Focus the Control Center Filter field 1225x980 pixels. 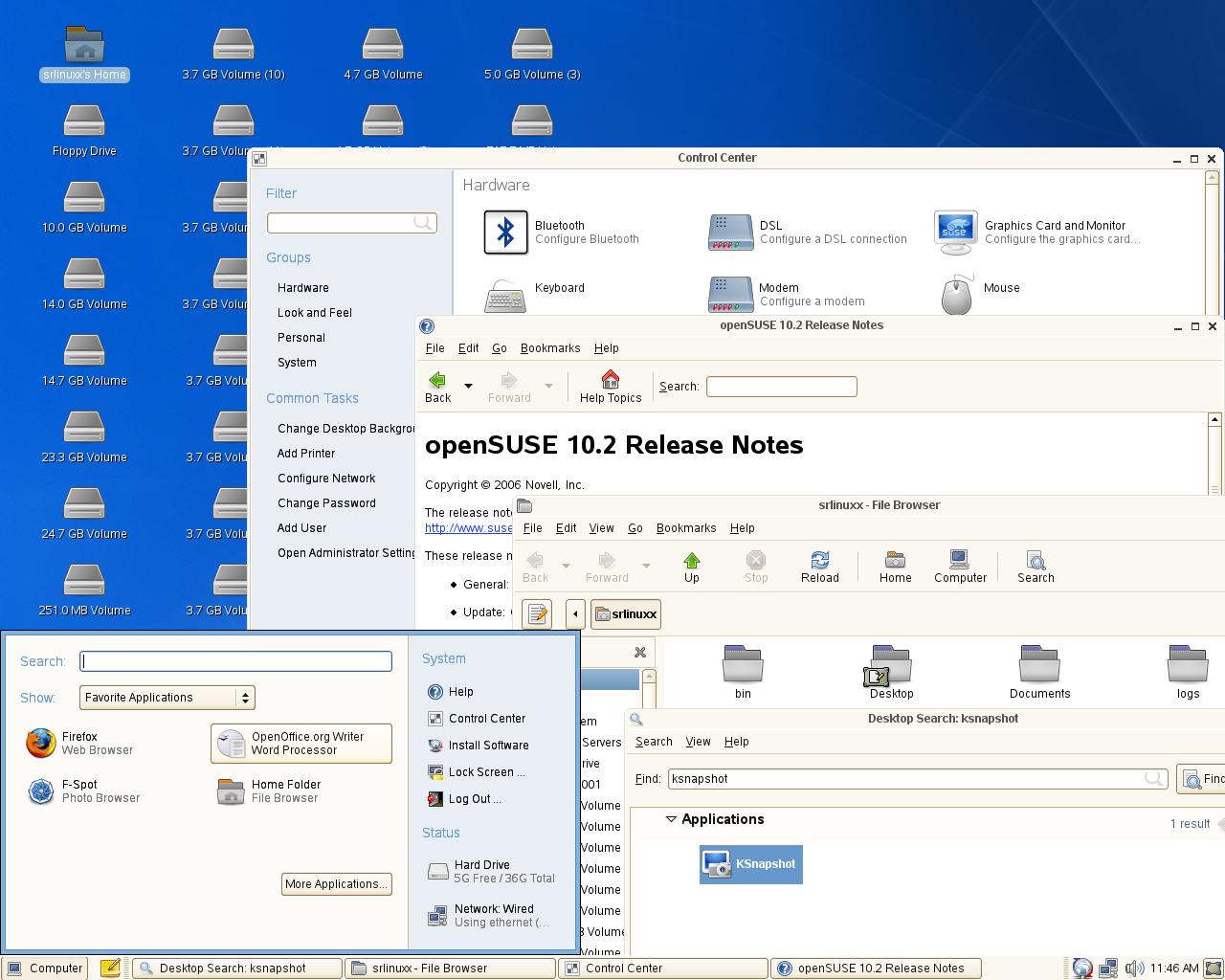[351, 223]
